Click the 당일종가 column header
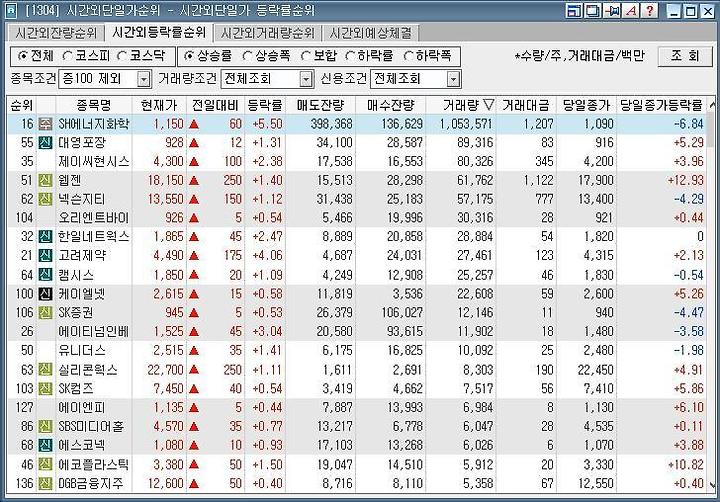This screenshot has height=502, width=720. click(x=586, y=105)
